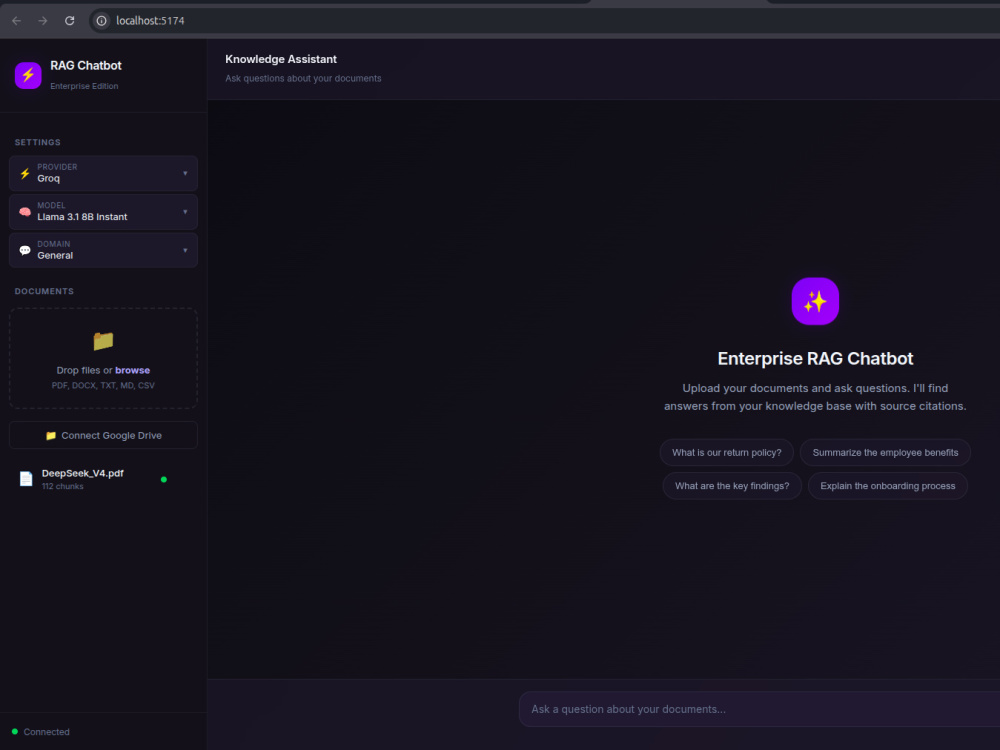Click the DOCUMENTS section label
Screen dimensions: 1000x750
tap(44, 291)
